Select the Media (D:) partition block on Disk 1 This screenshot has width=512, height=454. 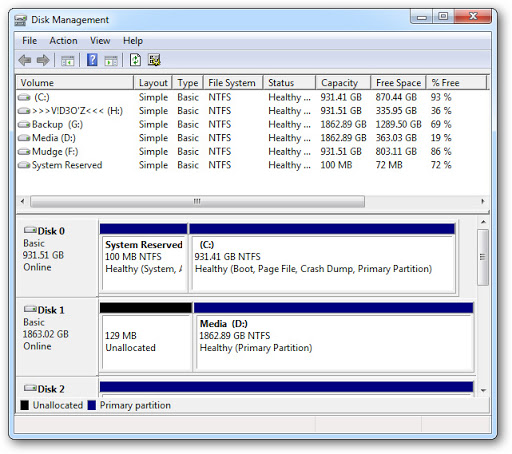pyautogui.click(x=334, y=337)
